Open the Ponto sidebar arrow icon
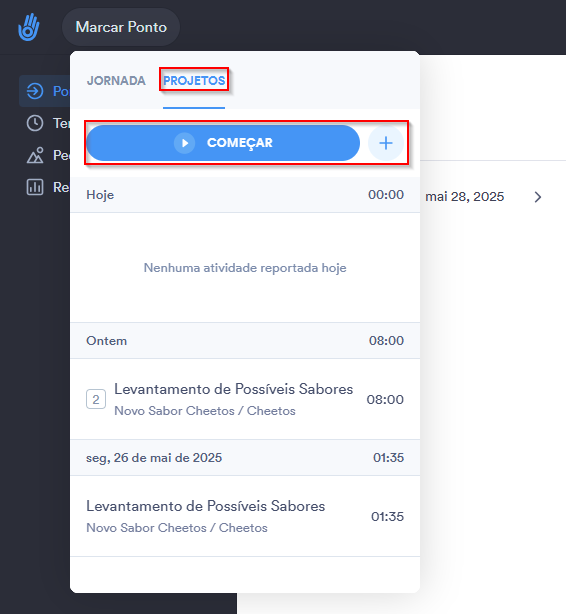Viewport: 566px width, 614px height. click(x=35, y=91)
